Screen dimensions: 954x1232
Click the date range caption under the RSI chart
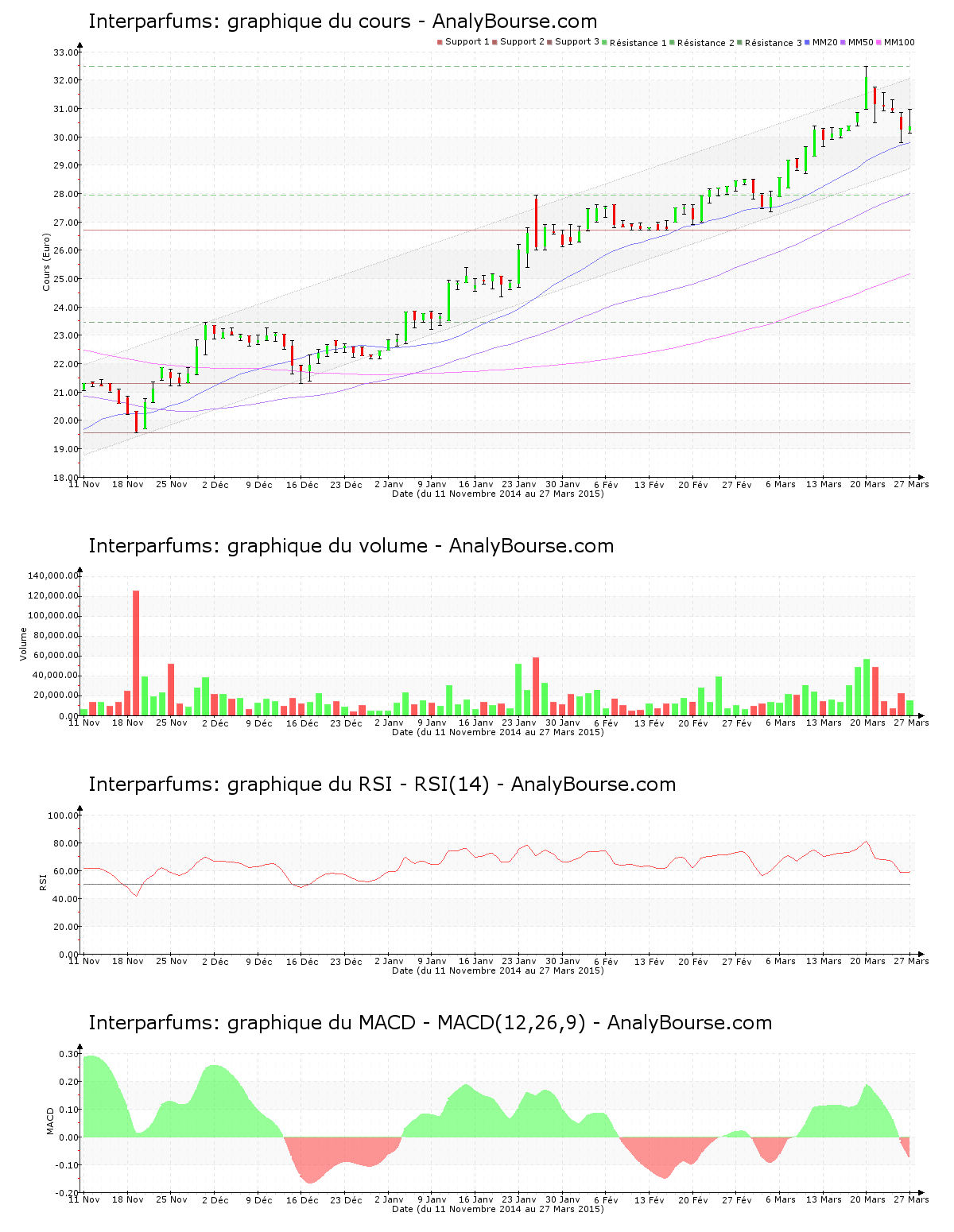coord(498,970)
